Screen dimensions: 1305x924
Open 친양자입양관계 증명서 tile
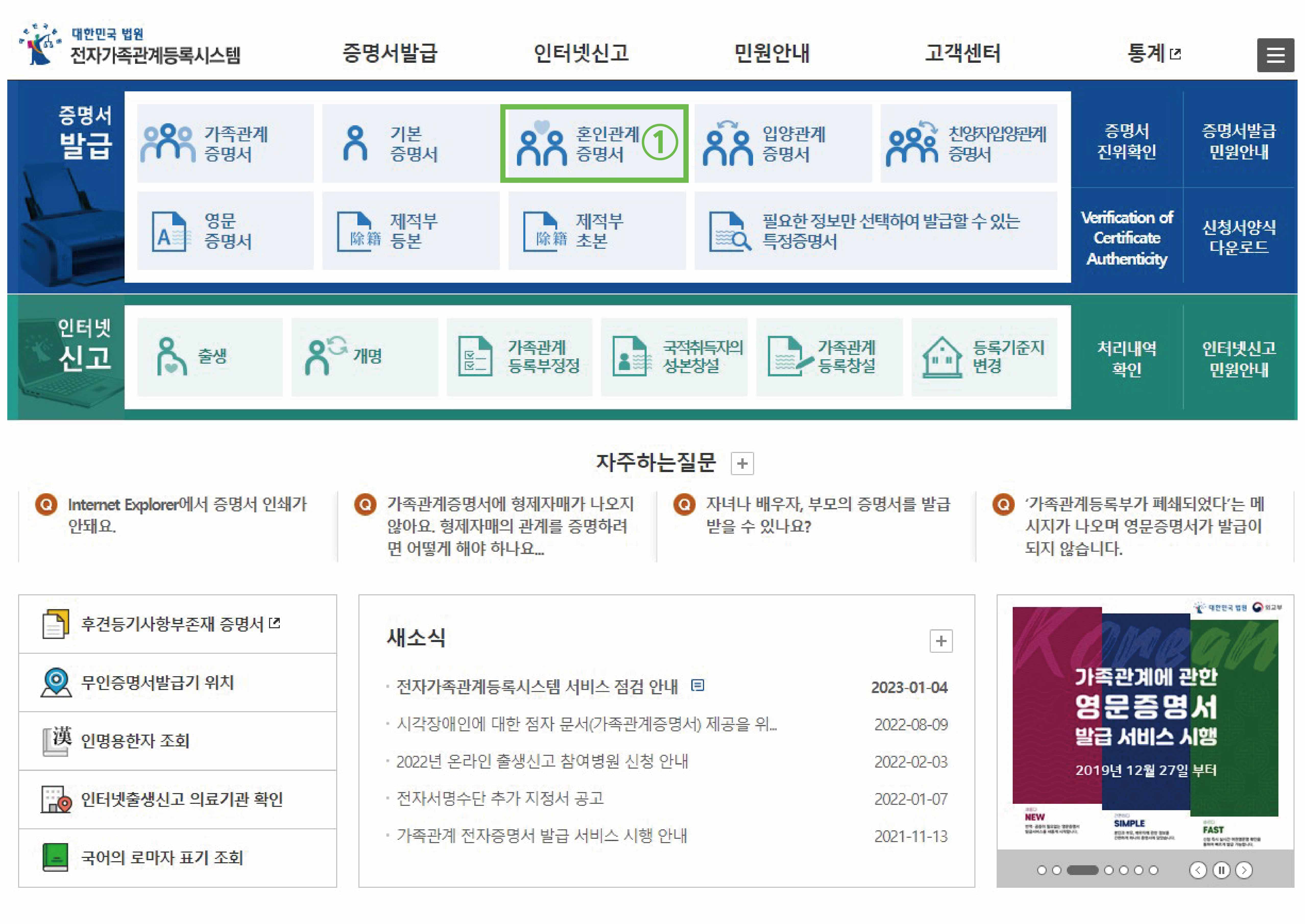[969, 143]
